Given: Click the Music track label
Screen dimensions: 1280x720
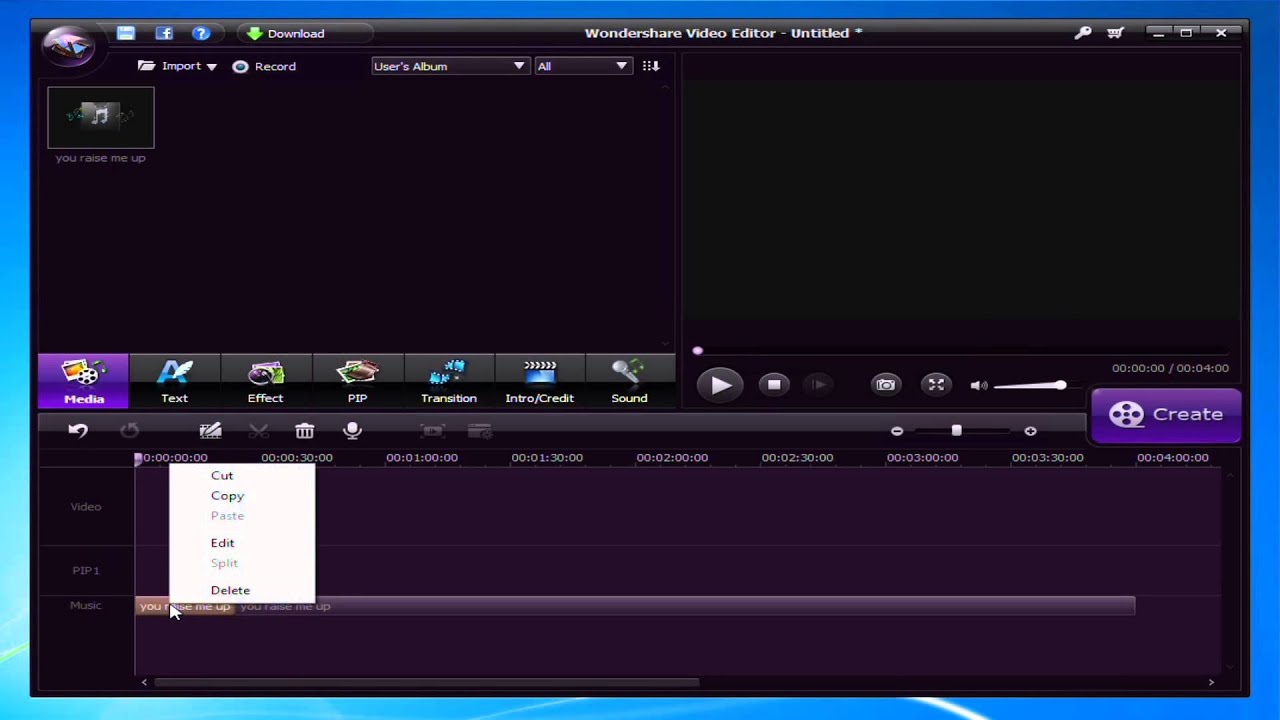Looking at the screenshot, I should coord(86,605).
